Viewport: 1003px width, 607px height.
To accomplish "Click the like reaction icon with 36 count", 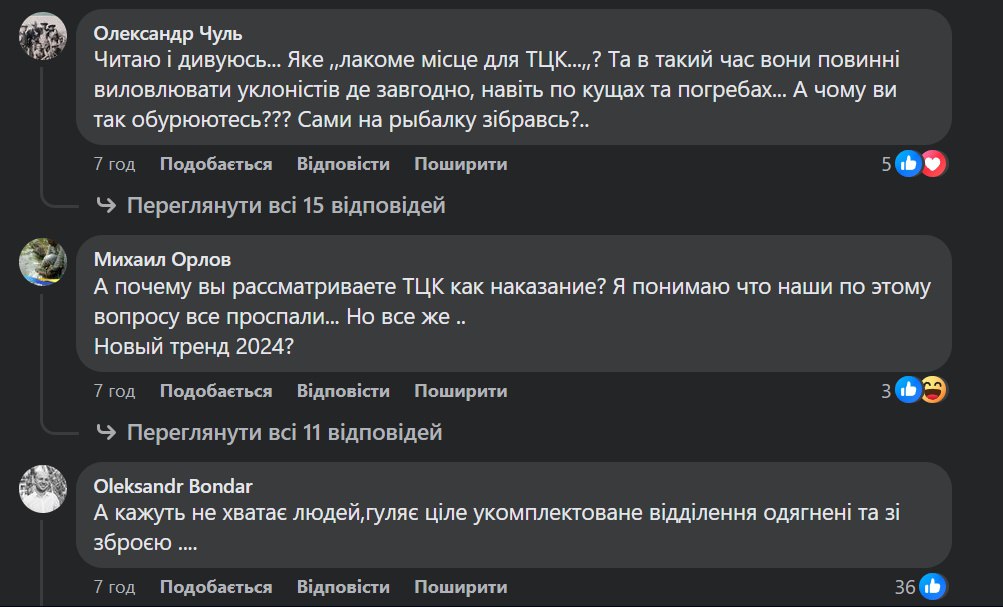I will [933, 587].
